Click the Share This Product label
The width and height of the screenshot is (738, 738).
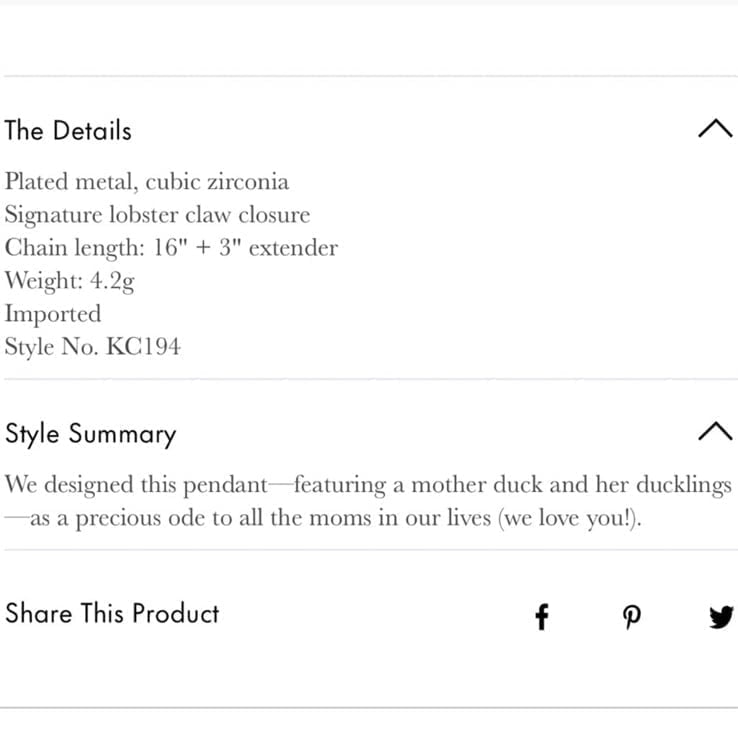(x=112, y=613)
